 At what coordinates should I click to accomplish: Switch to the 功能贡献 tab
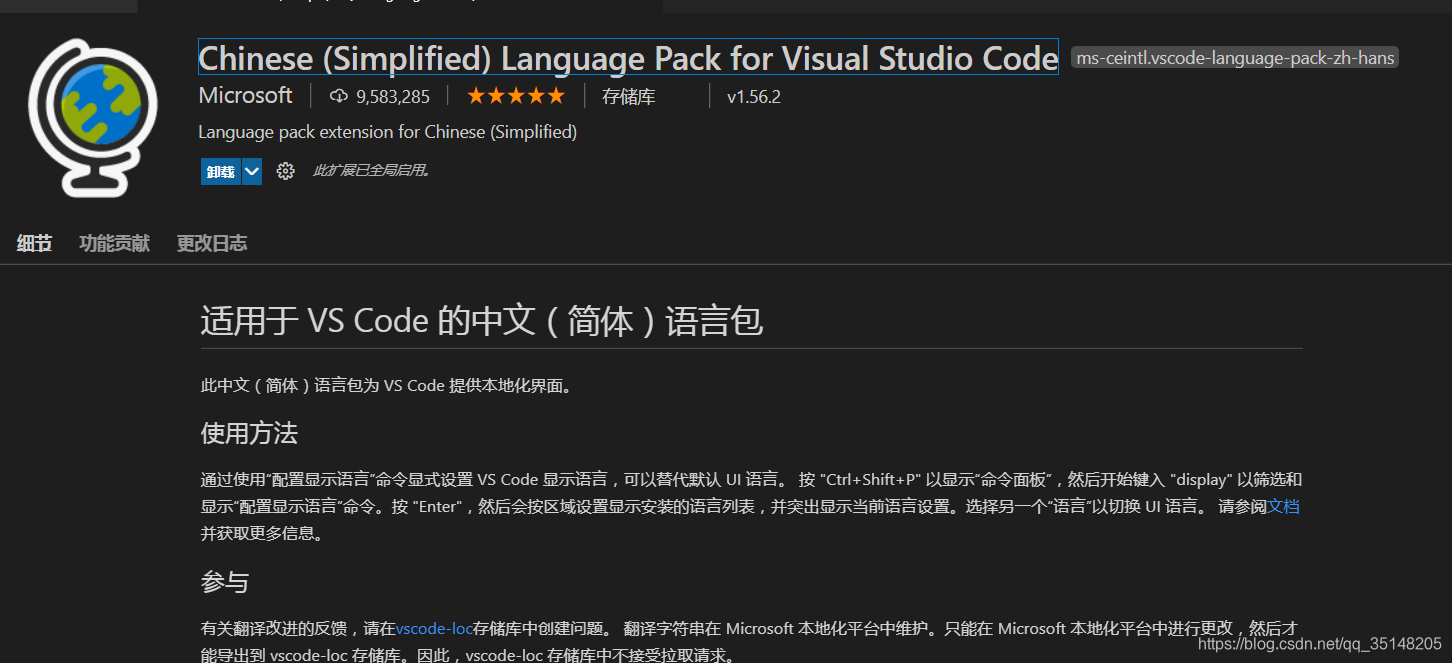pyautogui.click(x=115, y=243)
